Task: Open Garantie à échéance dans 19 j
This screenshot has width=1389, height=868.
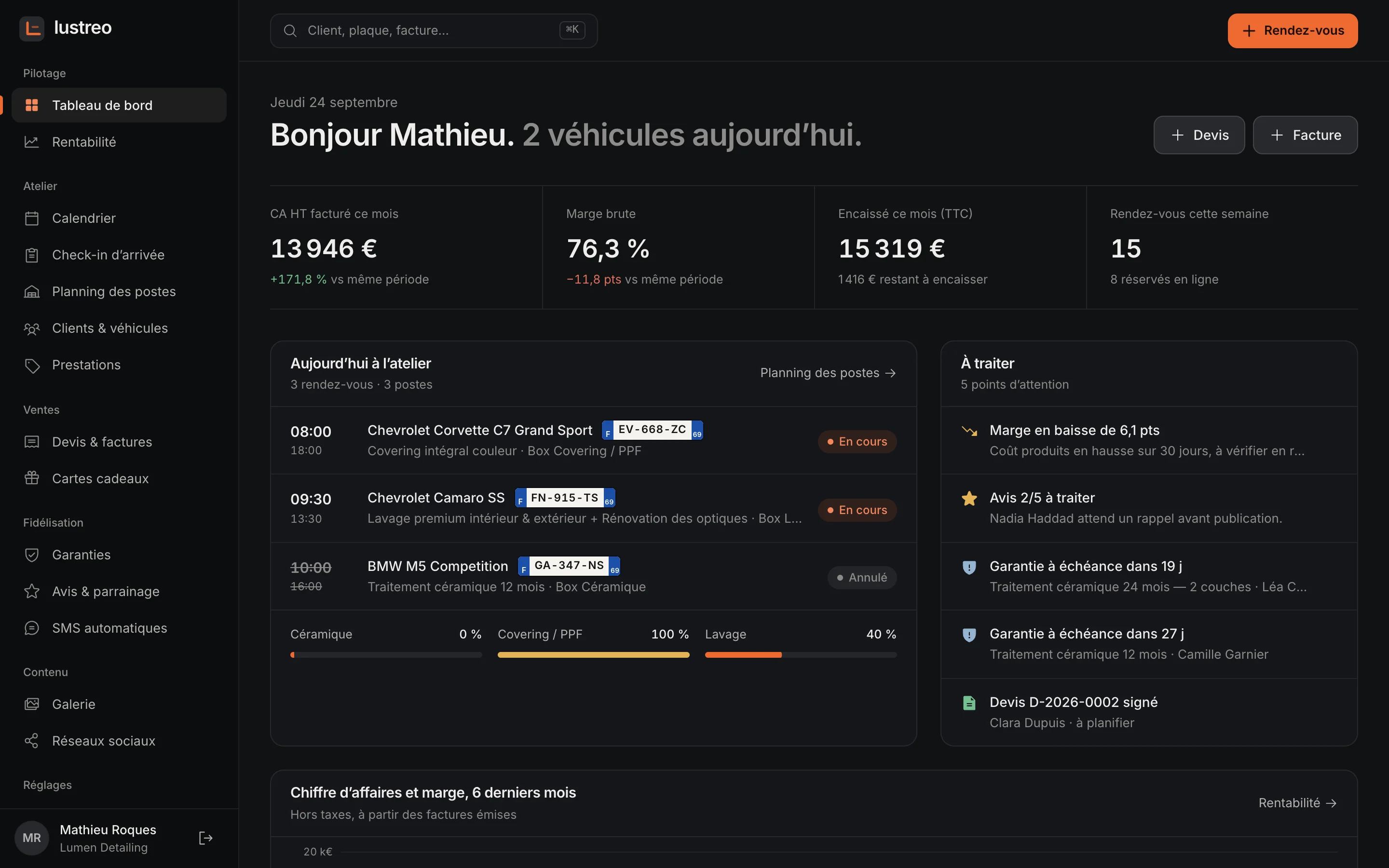Action: click(1149, 576)
